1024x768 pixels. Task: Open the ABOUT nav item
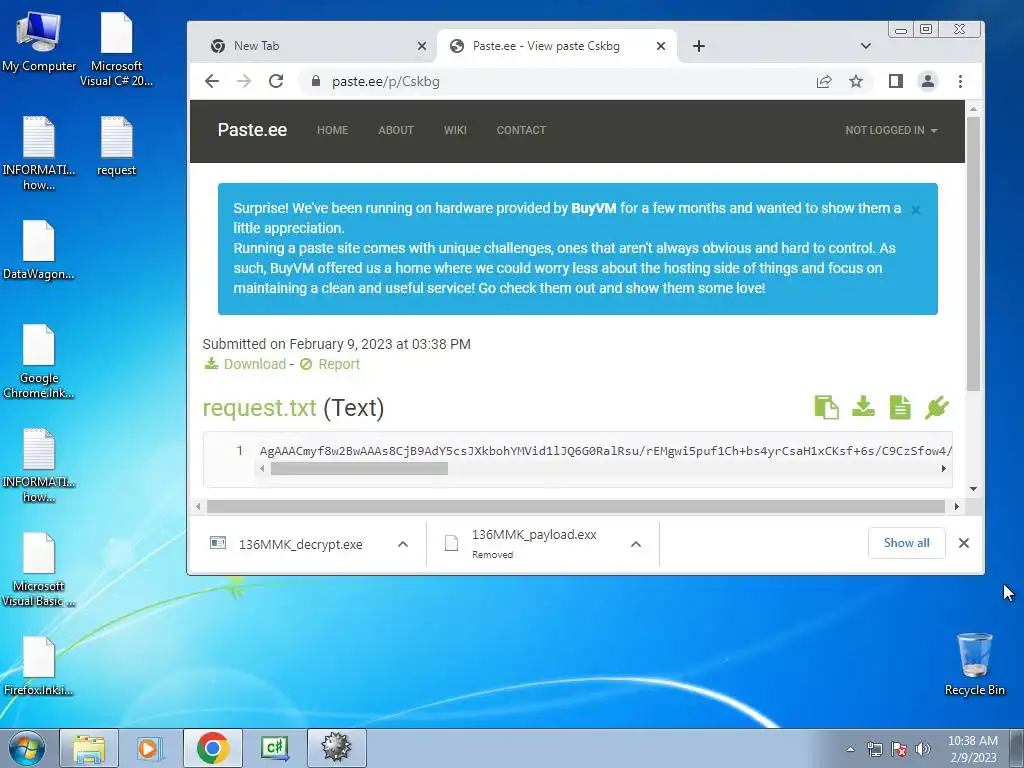pyautogui.click(x=396, y=130)
